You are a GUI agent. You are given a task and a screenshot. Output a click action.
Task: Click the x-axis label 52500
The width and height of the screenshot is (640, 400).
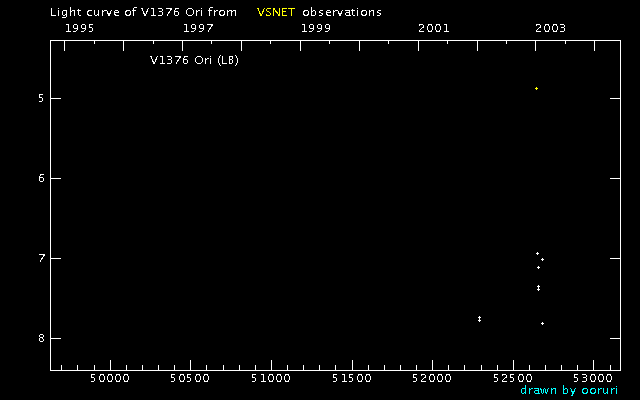pos(513,378)
